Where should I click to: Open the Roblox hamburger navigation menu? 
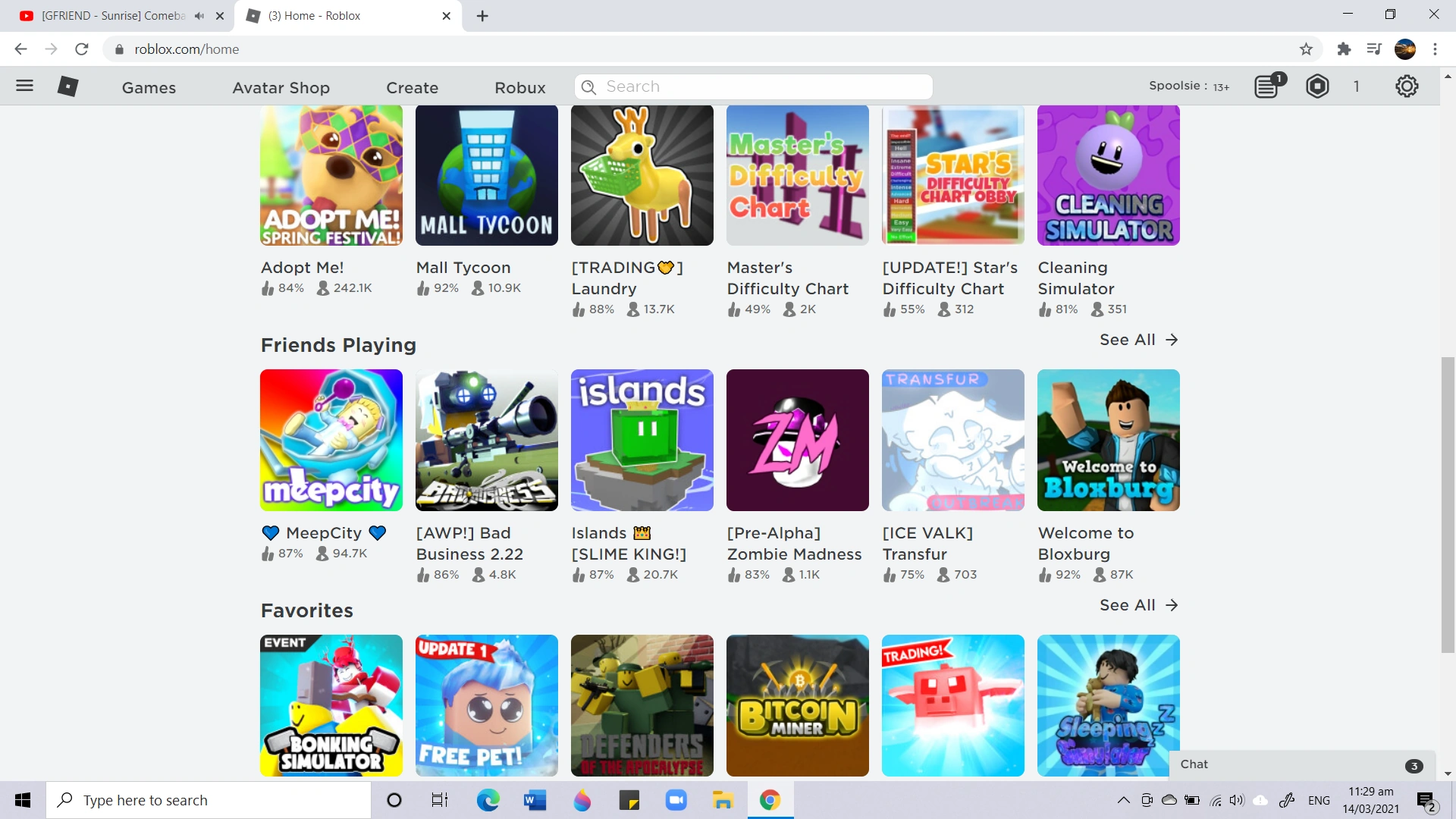tap(24, 86)
